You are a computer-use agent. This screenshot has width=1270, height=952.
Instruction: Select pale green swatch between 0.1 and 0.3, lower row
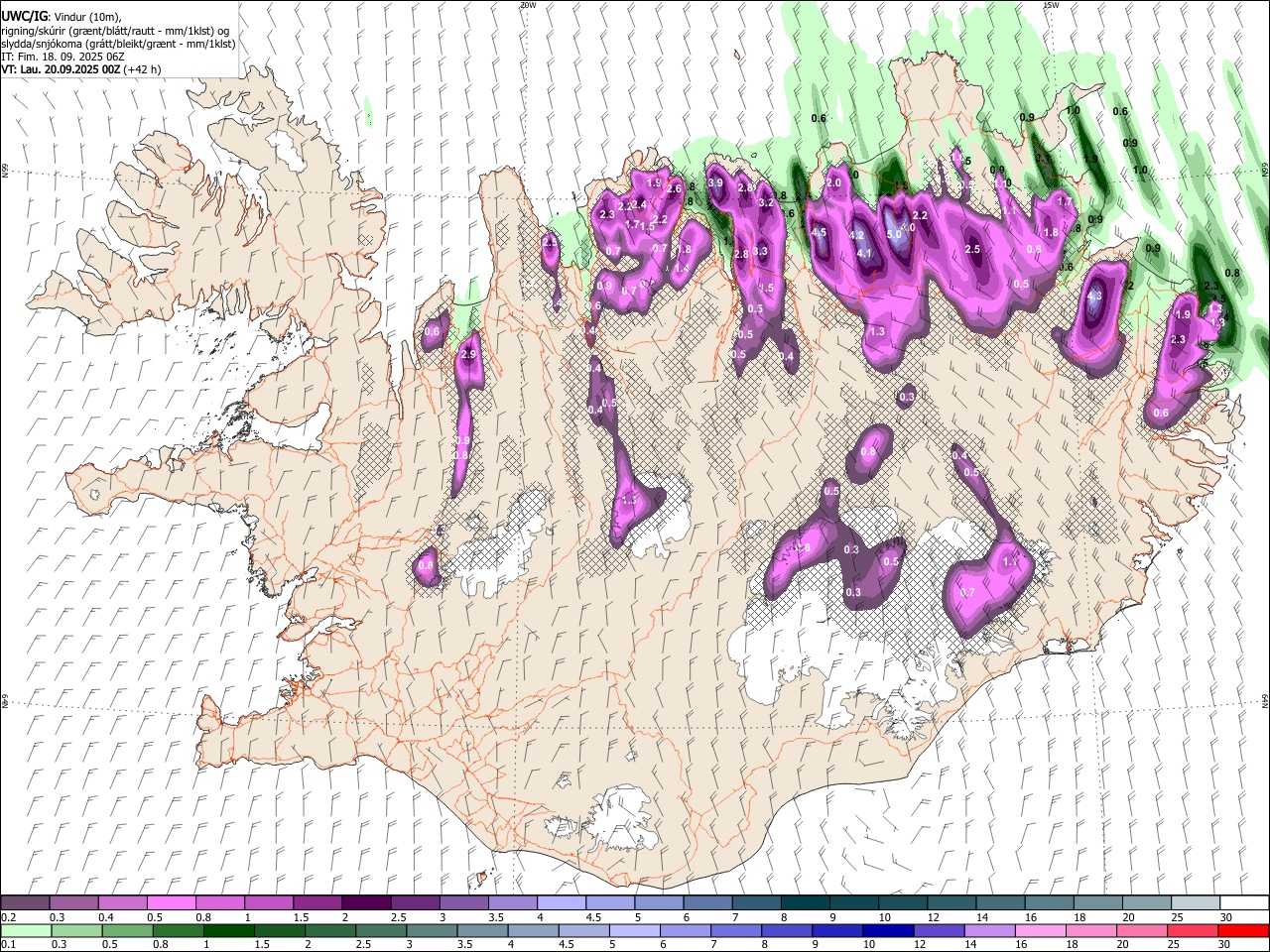(x=25, y=931)
